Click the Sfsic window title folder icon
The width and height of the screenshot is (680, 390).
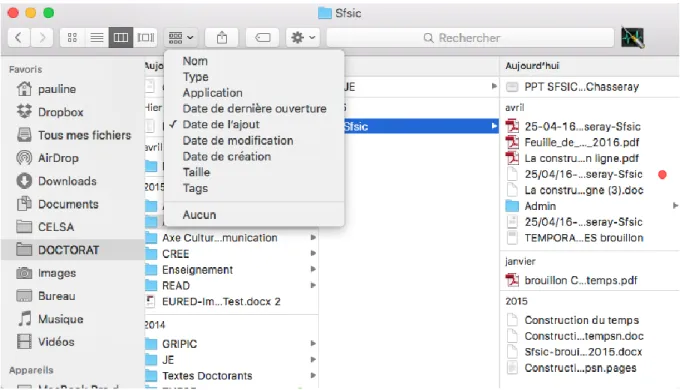click(324, 13)
